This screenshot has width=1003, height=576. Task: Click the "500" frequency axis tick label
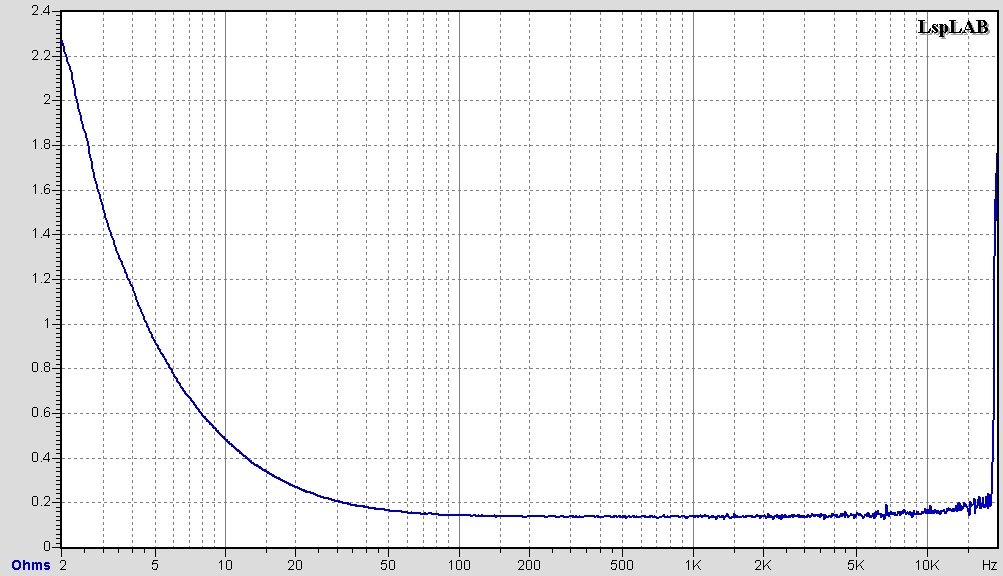pyautogui.click(x=622, y=565)
